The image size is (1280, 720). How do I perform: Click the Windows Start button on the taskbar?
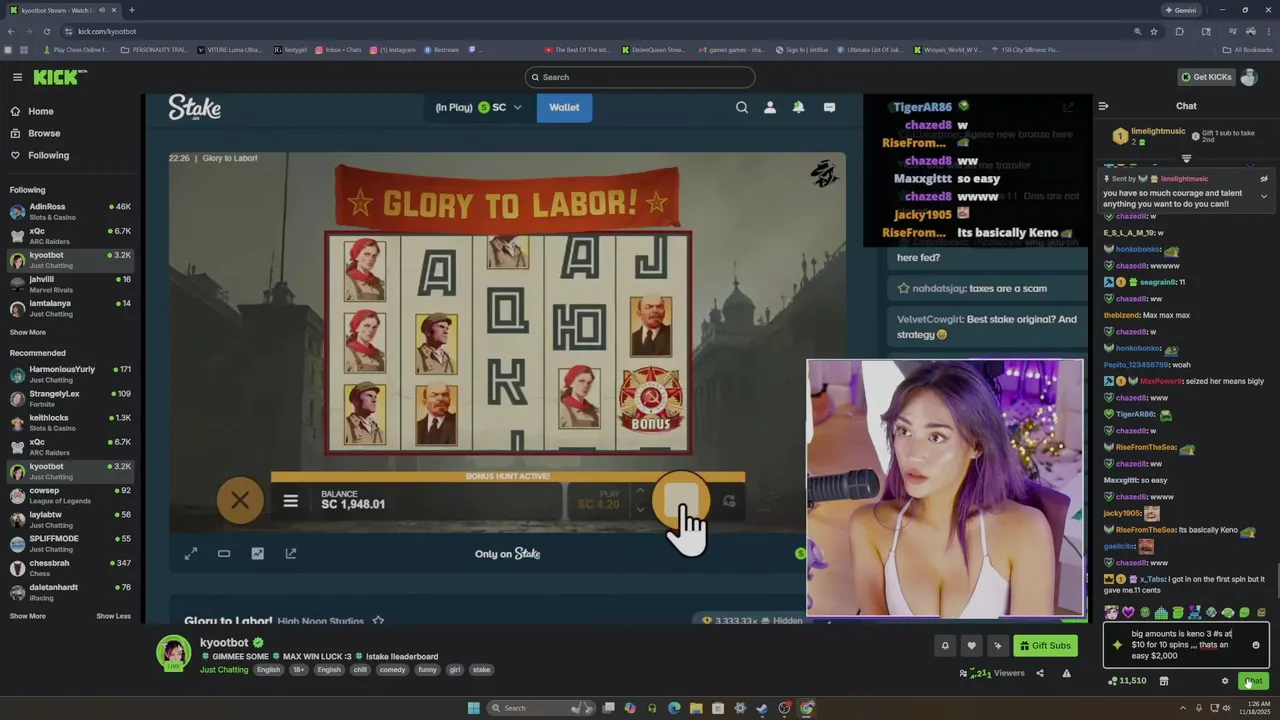pos(473,708)
